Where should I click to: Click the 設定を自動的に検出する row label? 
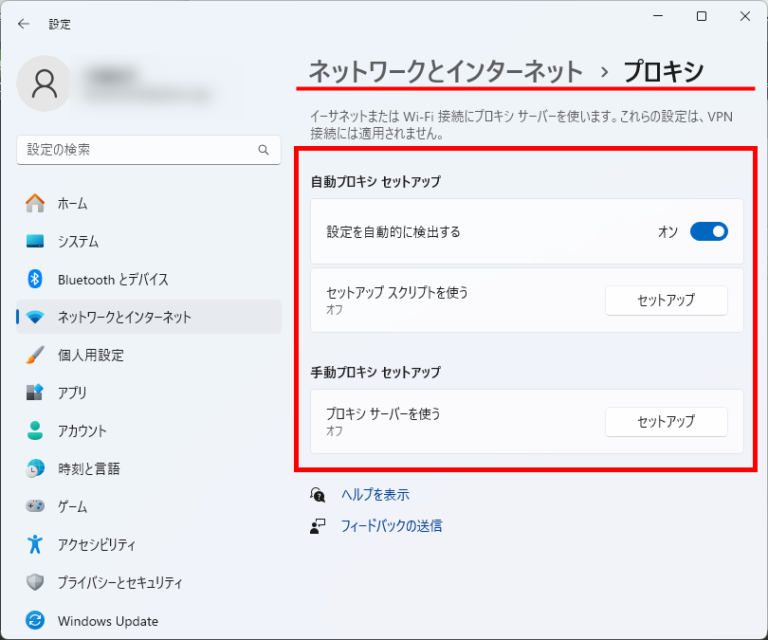tap(393, 232)
